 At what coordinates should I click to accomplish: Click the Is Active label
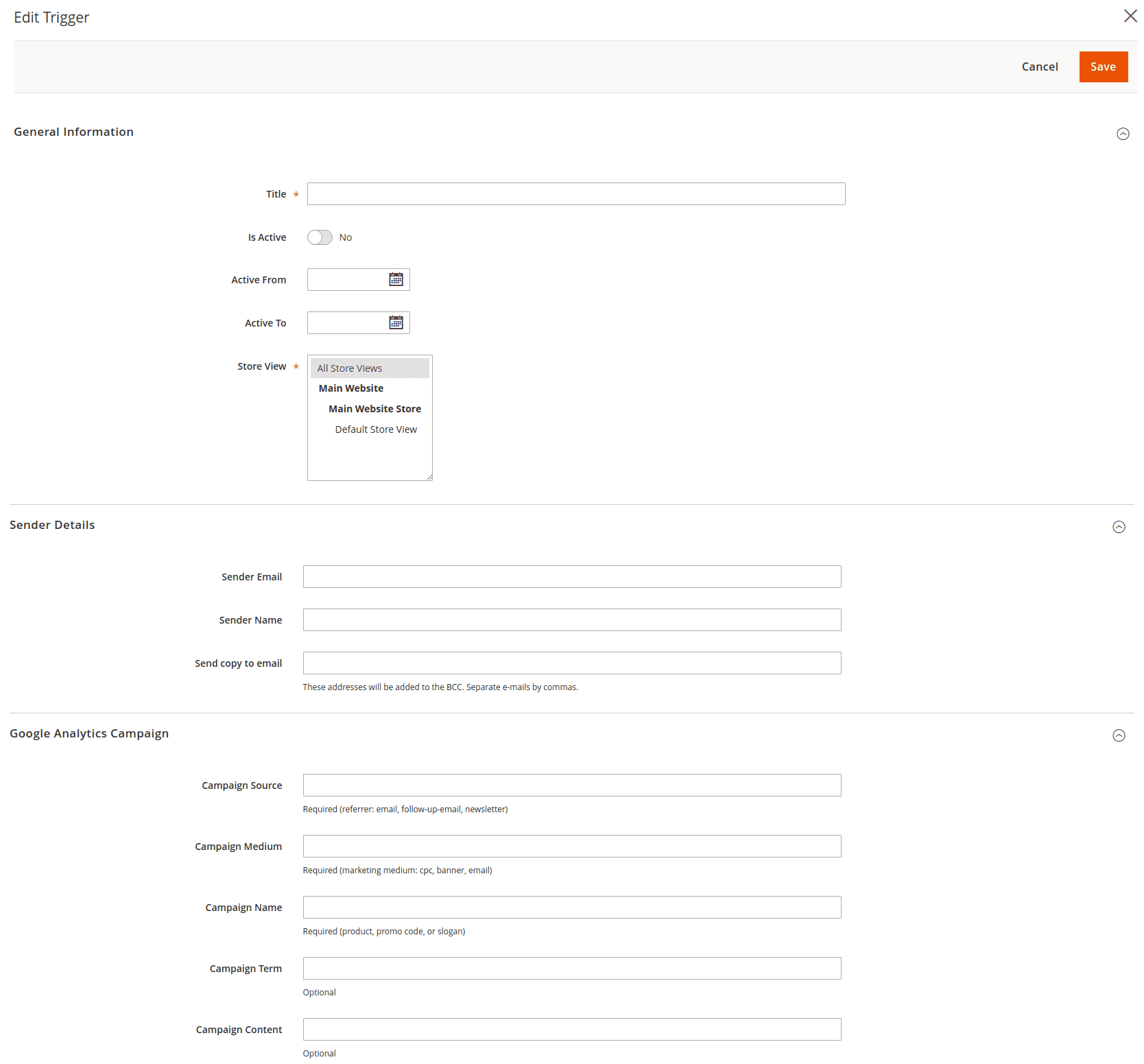tap(267, 237)
